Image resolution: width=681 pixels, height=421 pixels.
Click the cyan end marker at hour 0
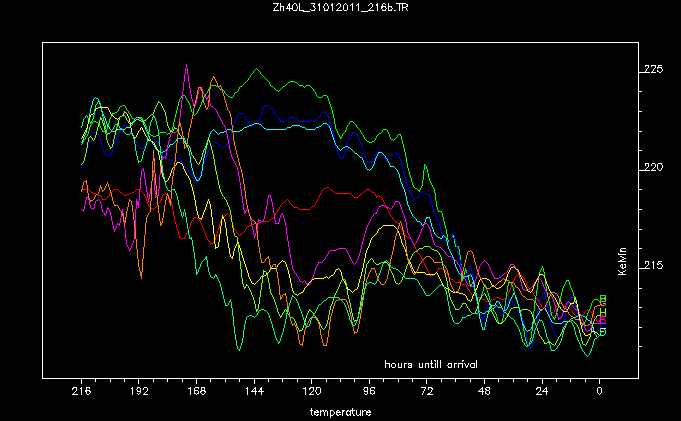(x=603, y=332)
